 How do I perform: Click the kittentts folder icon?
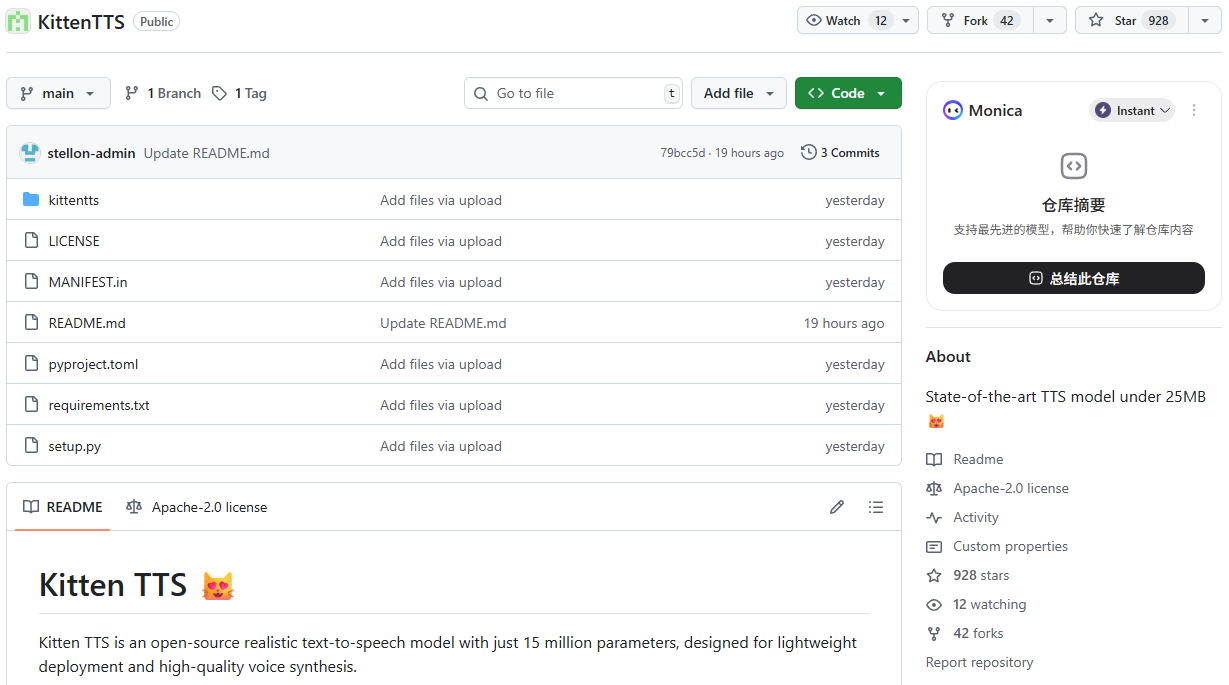pos(31,200)
